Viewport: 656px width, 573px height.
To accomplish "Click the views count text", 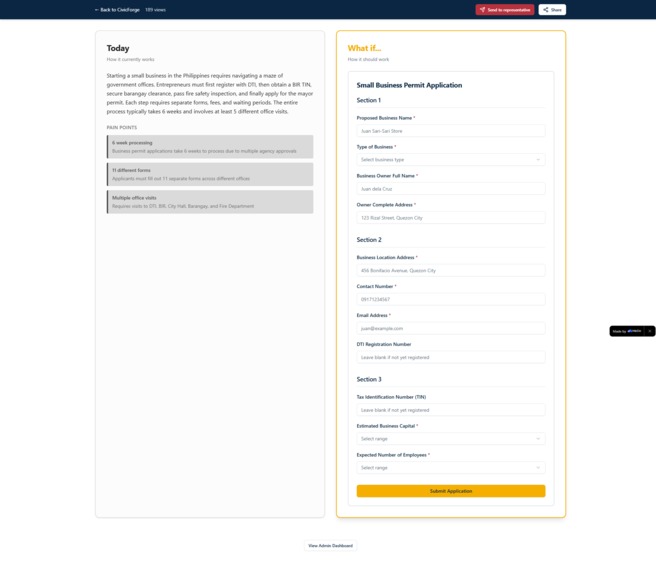I will 155,10.
